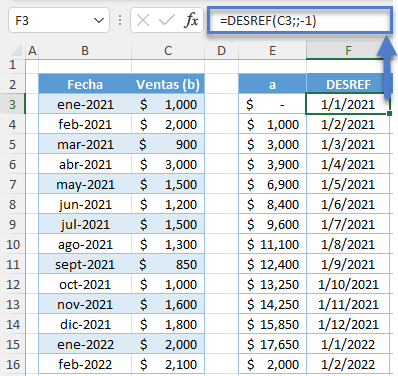The height and width of the screenshot is (376, 398).
Task: Select cell sept-2021
Action: [x=85, y=264]
